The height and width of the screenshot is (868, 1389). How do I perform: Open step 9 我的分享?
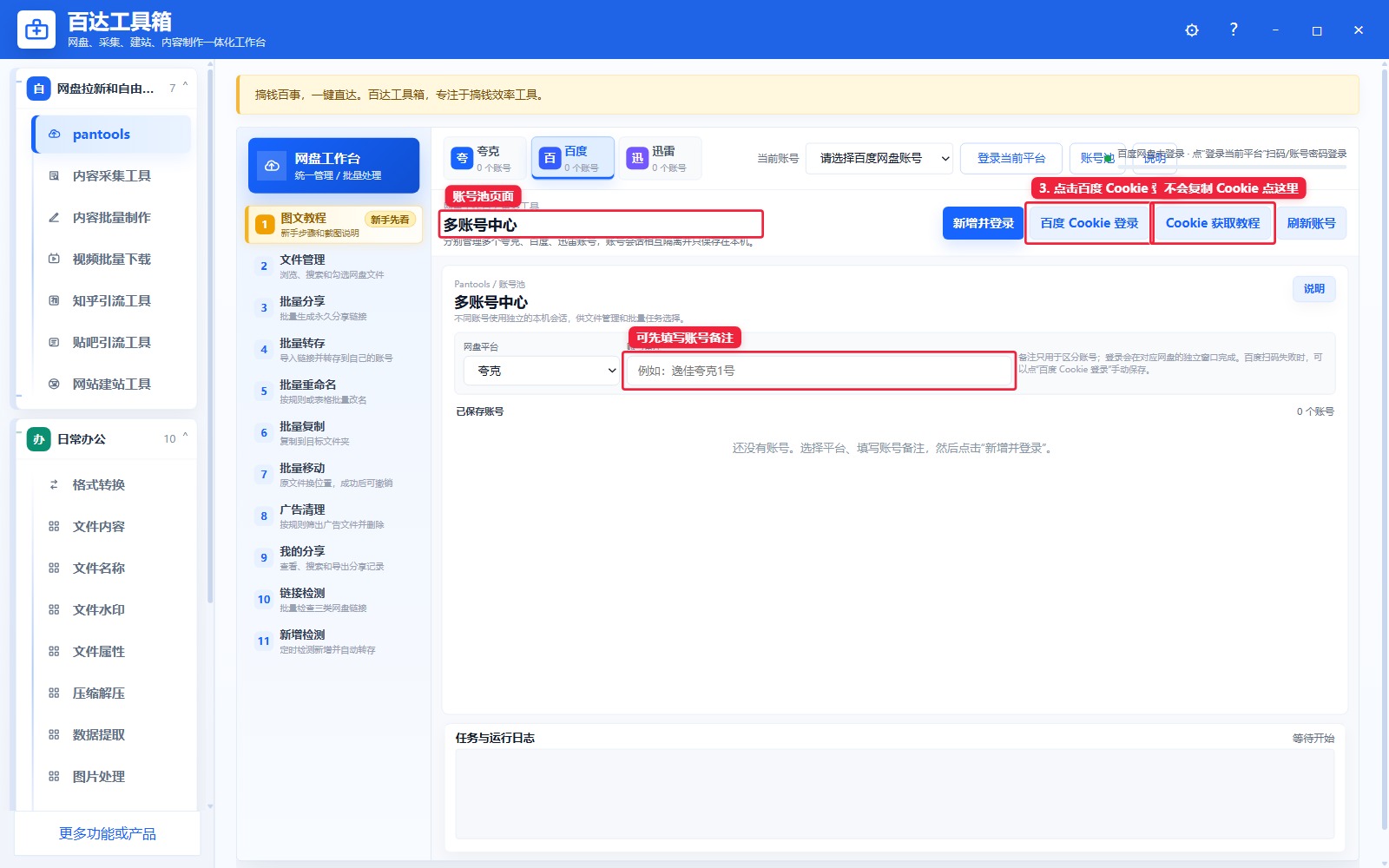point(334,558)
